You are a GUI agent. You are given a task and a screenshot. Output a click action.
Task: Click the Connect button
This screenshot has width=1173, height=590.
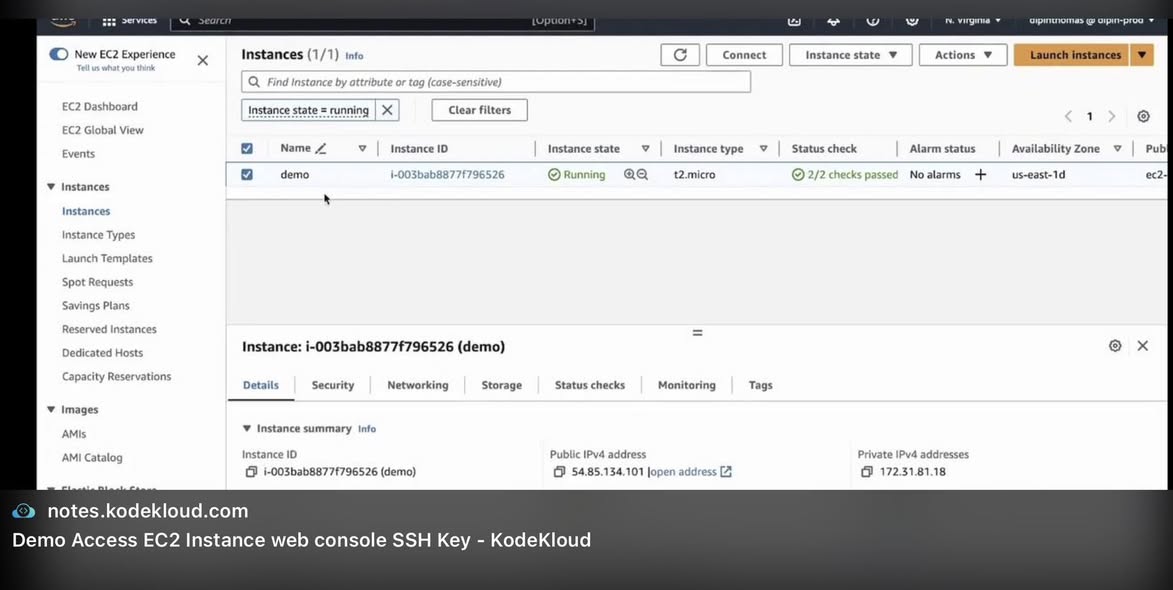pos(744,55)
